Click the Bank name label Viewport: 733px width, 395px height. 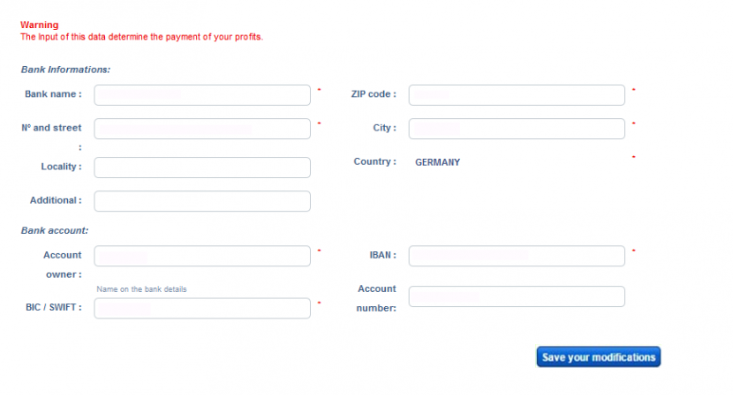pos(53,94)
